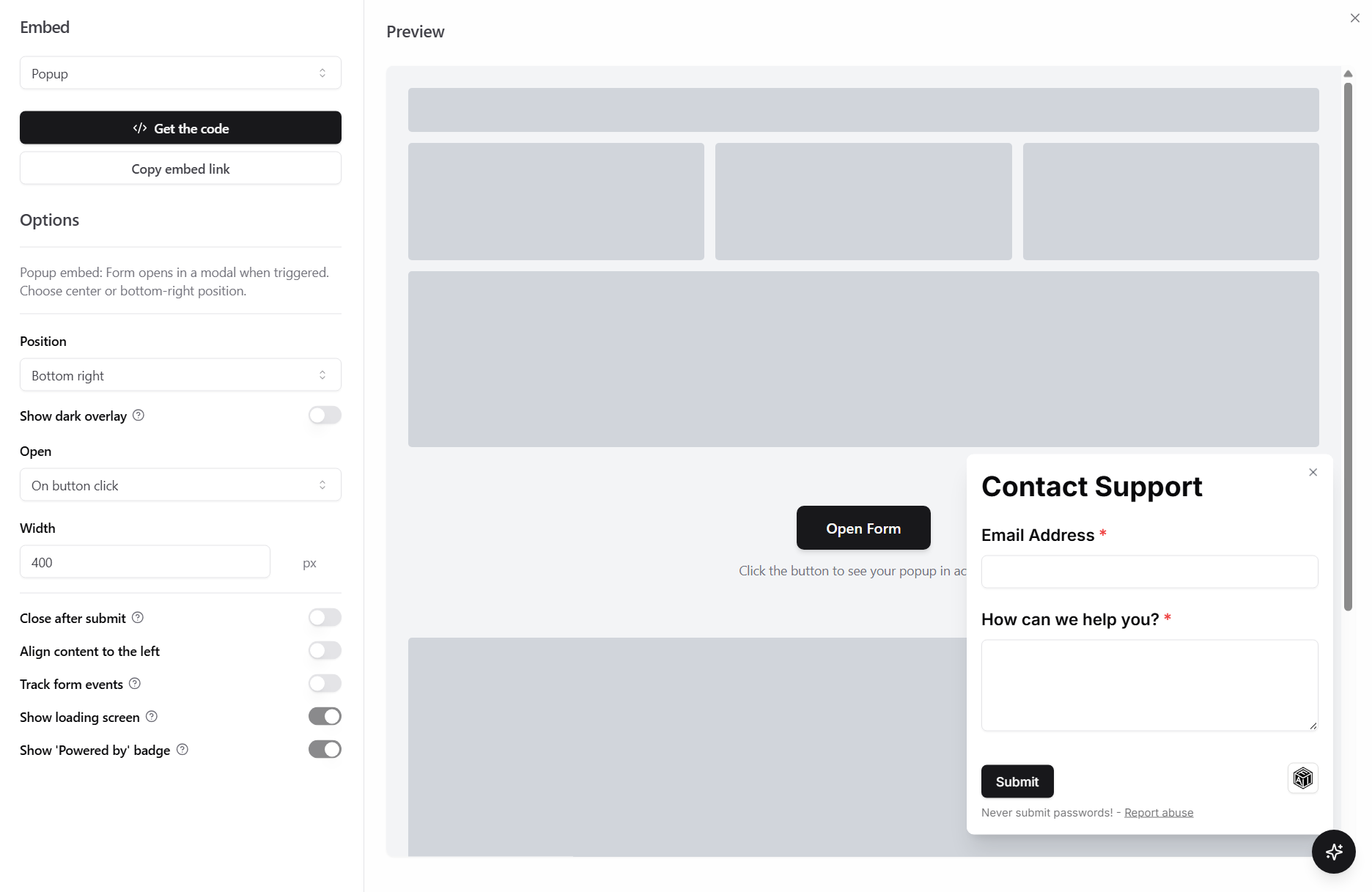Click the preview scroll up arrow
Image resolution: width=1372 pixels, height=892 pixels.
pos(1348,74)
